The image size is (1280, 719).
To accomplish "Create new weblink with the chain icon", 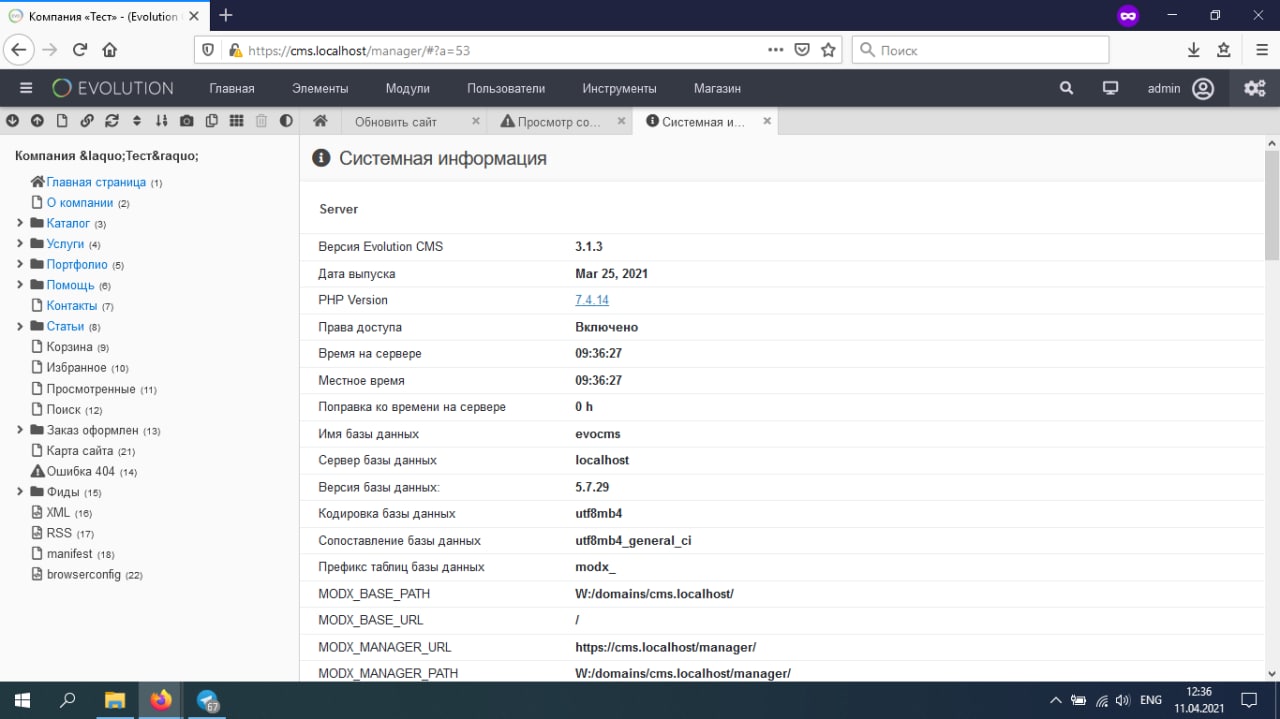I will [87, 121].
